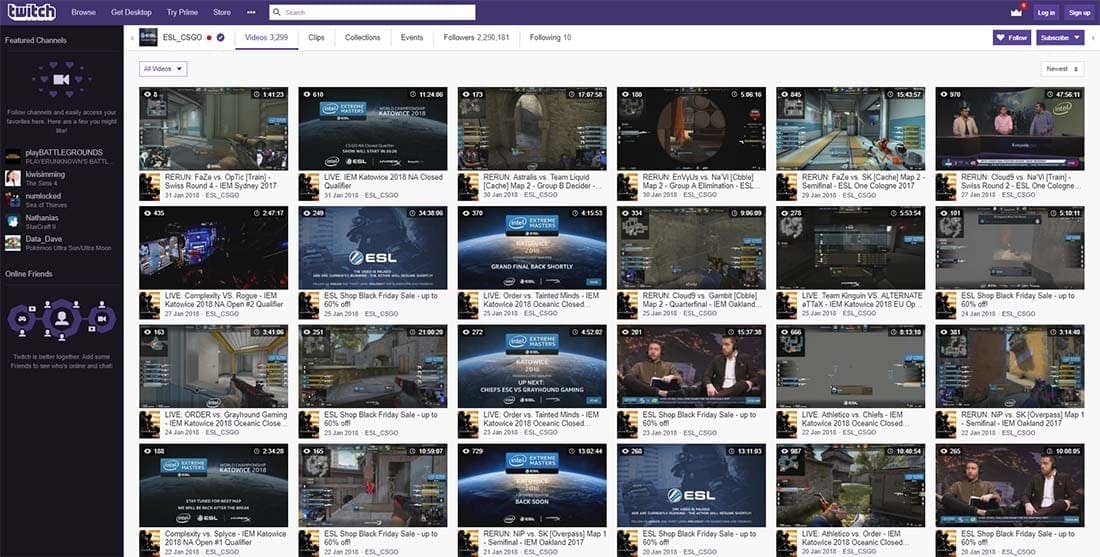Click 'Featured Channels' sidebar heading
Viewport: 1100px width, 557px height.
[36, 40]
